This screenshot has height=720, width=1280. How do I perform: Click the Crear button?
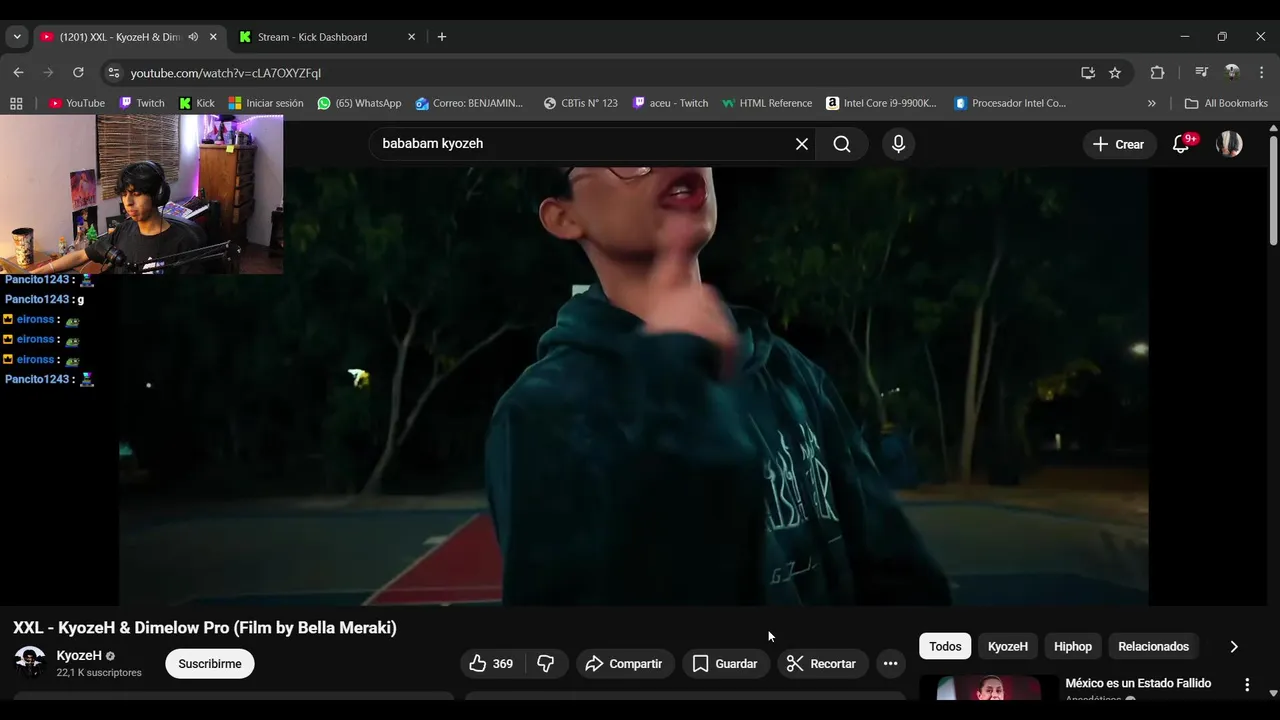point(1119,144)
